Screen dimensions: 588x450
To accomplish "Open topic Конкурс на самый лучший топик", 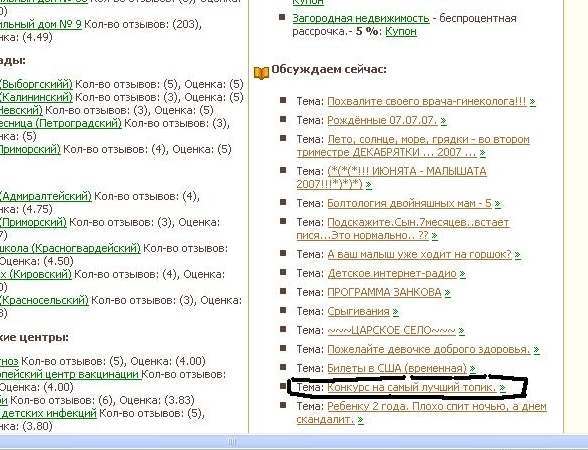I will coord(412,387).
